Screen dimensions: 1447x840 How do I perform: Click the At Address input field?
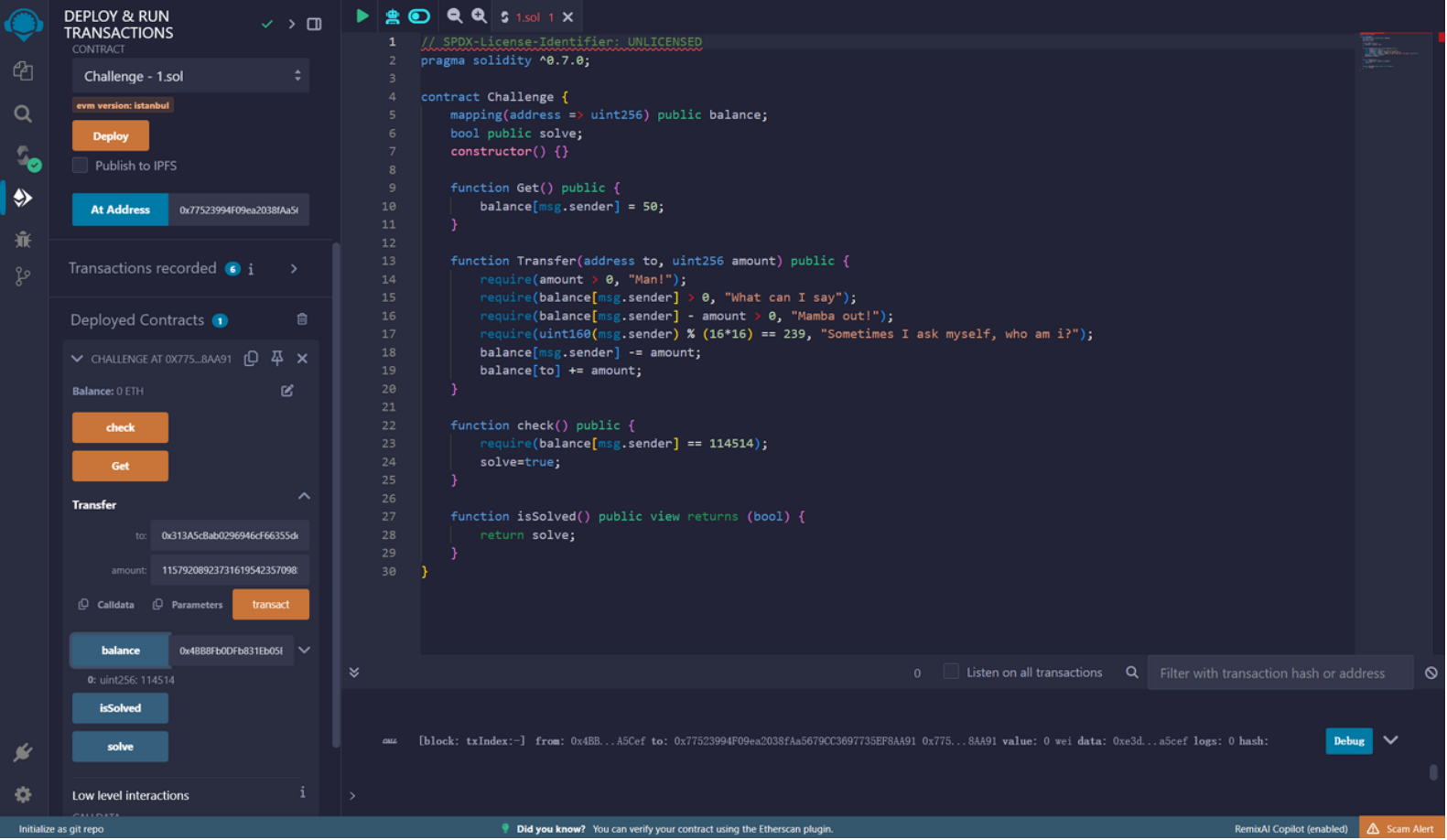(239, 210)
